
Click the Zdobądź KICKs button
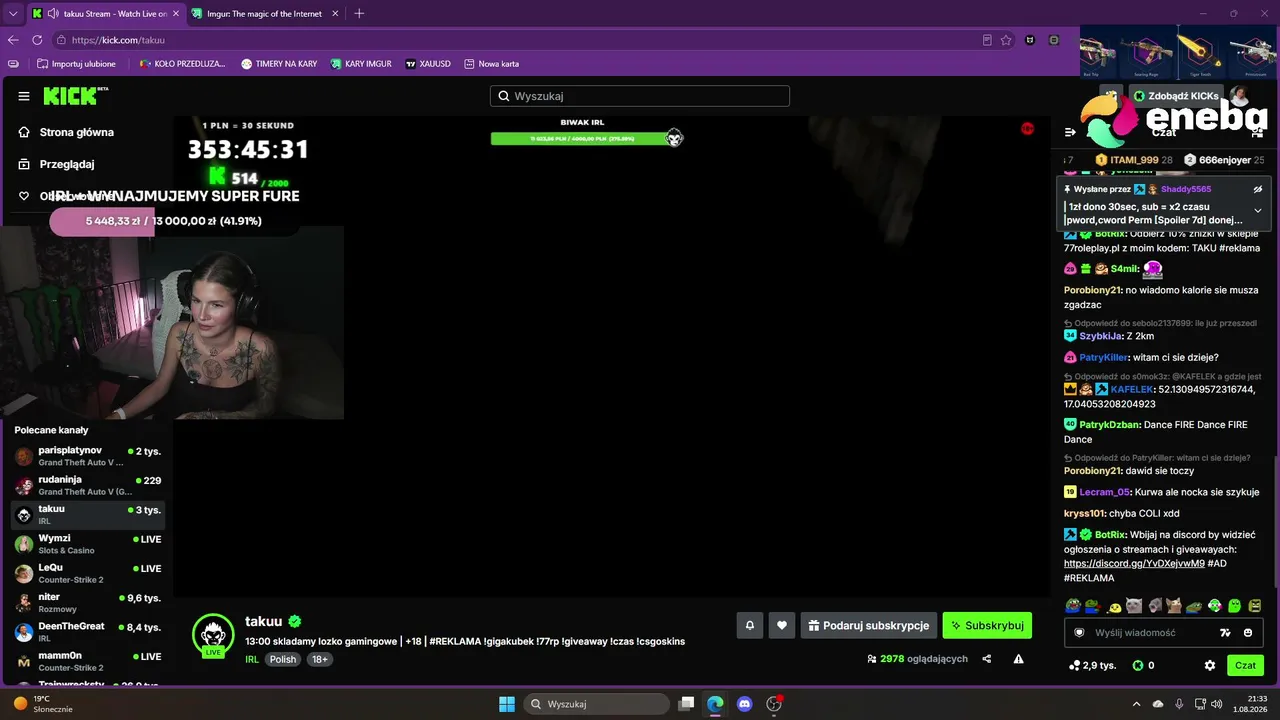click(x=1176, y=96)
